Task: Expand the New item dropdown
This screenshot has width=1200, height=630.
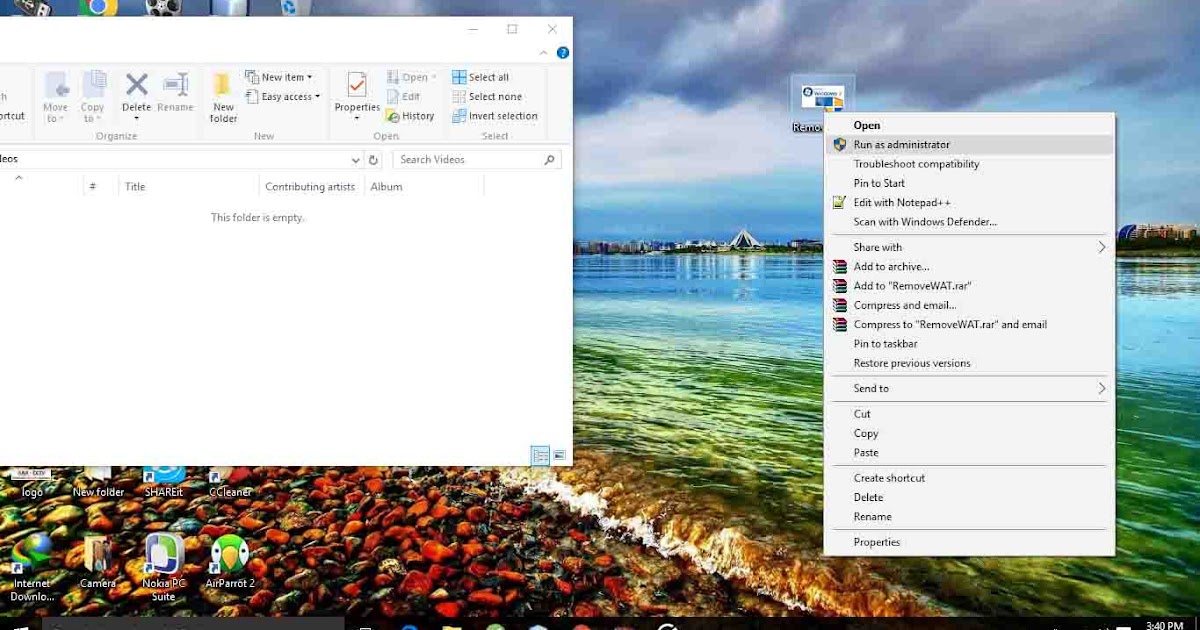Action: (282, 76)
